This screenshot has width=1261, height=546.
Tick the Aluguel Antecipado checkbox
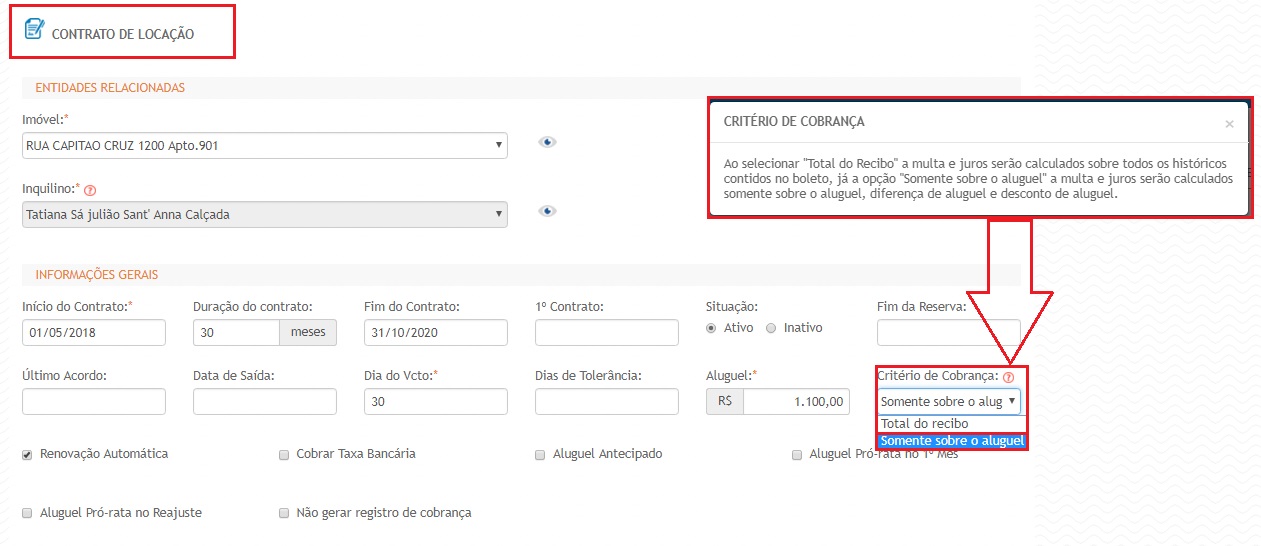[x=541, y=454]
